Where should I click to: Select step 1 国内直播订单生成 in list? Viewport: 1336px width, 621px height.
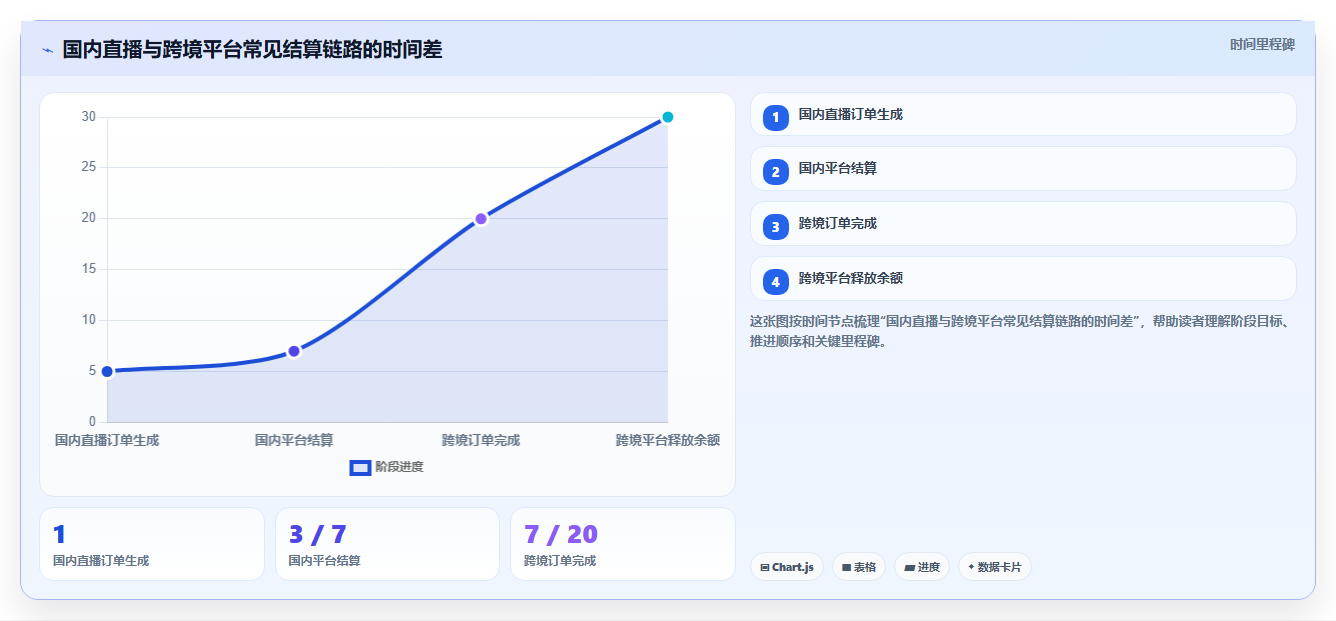click(x=1023, y=114)
